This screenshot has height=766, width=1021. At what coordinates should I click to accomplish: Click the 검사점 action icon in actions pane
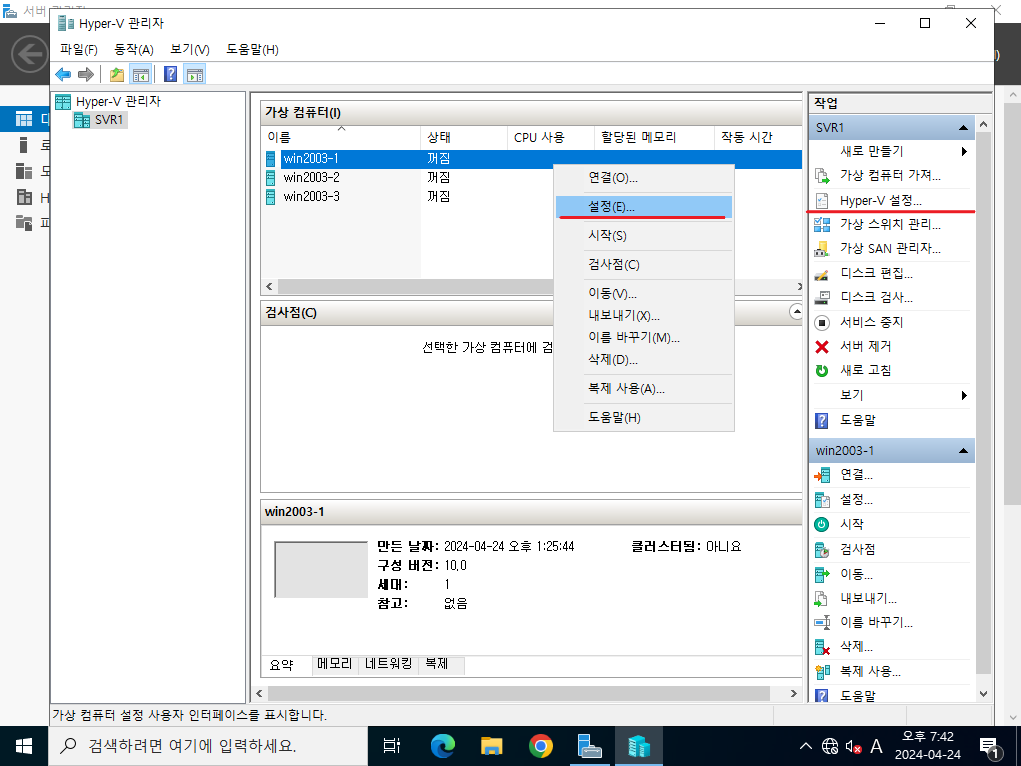point(822,549)
